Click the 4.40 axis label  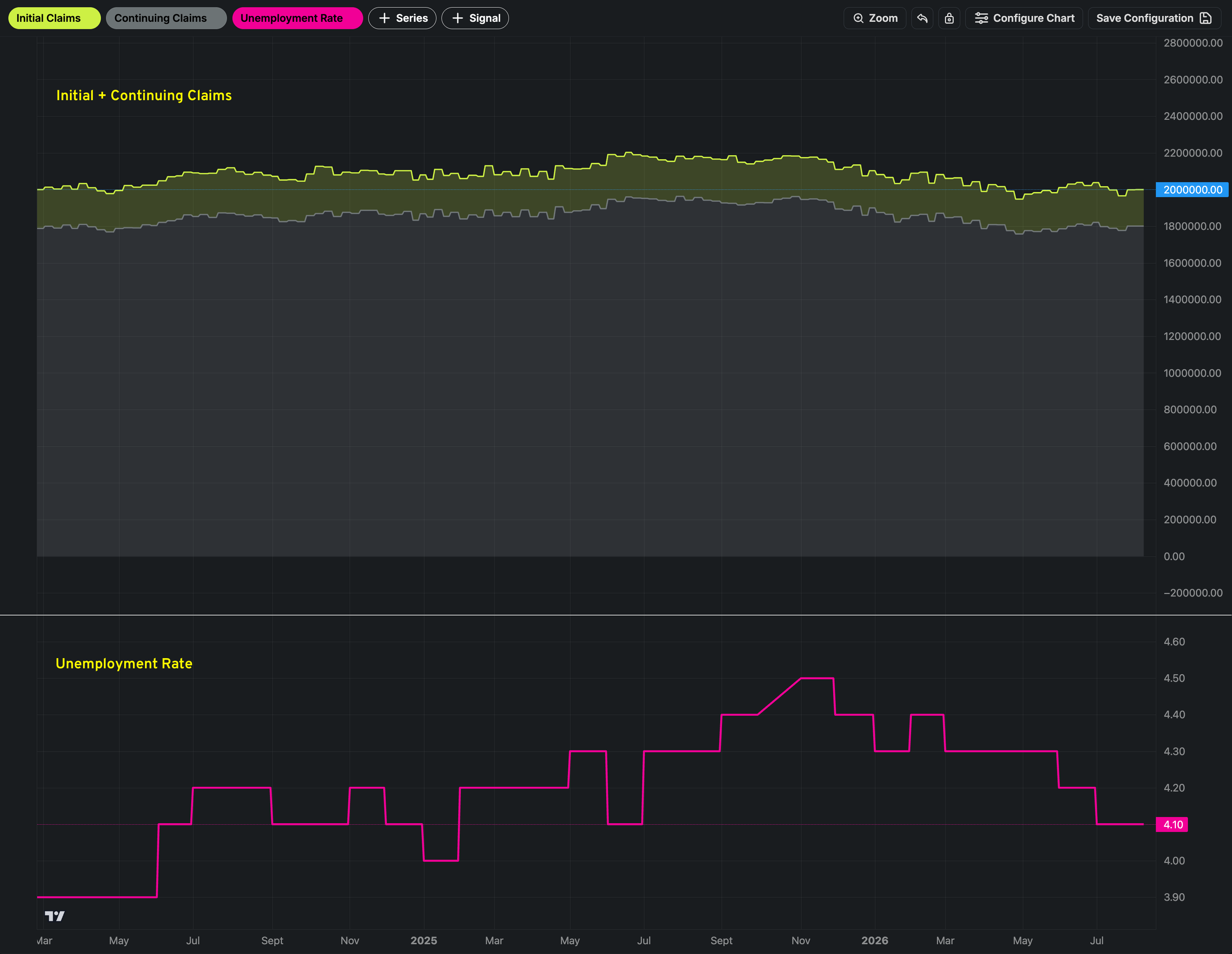[1174, 715]
